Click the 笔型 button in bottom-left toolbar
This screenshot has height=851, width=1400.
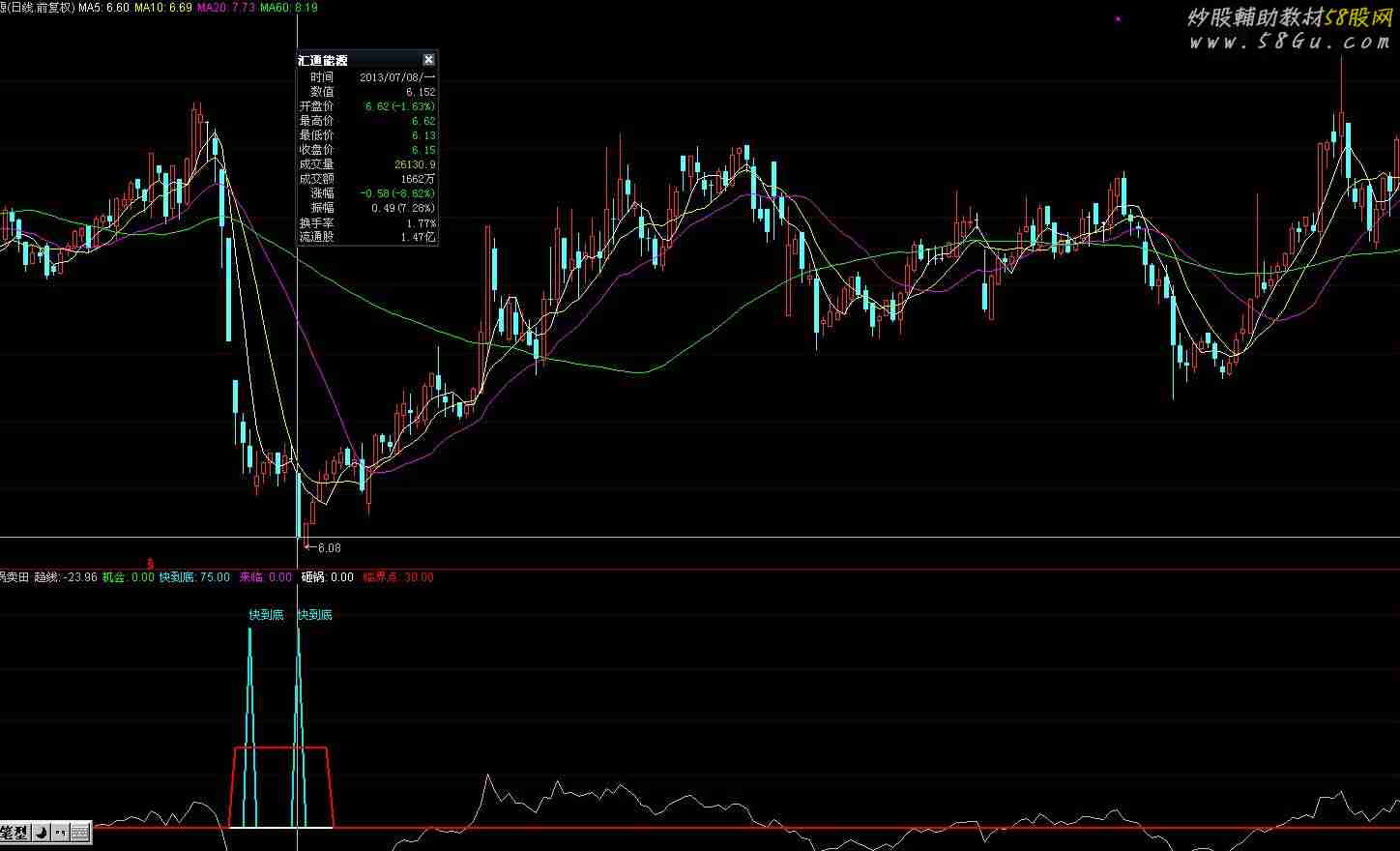(x=15, y=832)
